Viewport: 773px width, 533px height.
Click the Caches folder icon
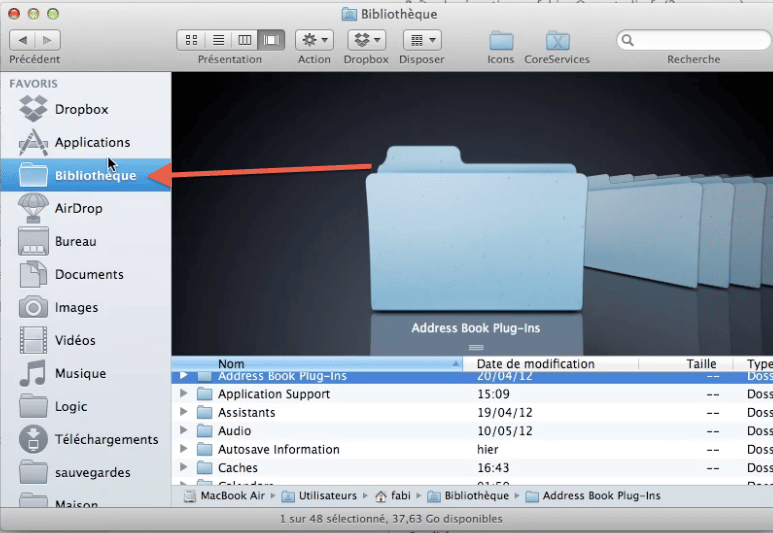coord(204,467)
